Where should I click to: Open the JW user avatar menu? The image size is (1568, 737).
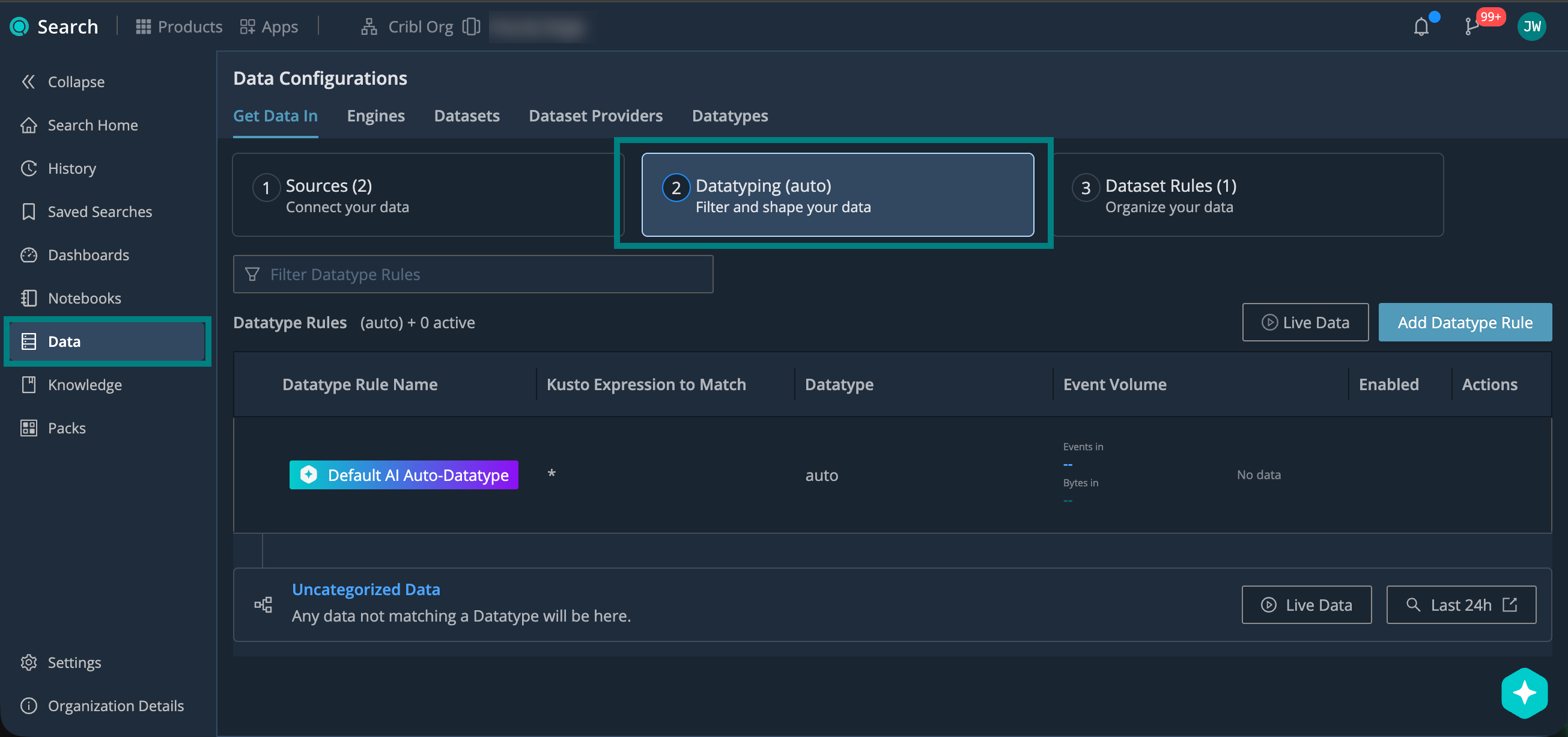pos(1531,27)
